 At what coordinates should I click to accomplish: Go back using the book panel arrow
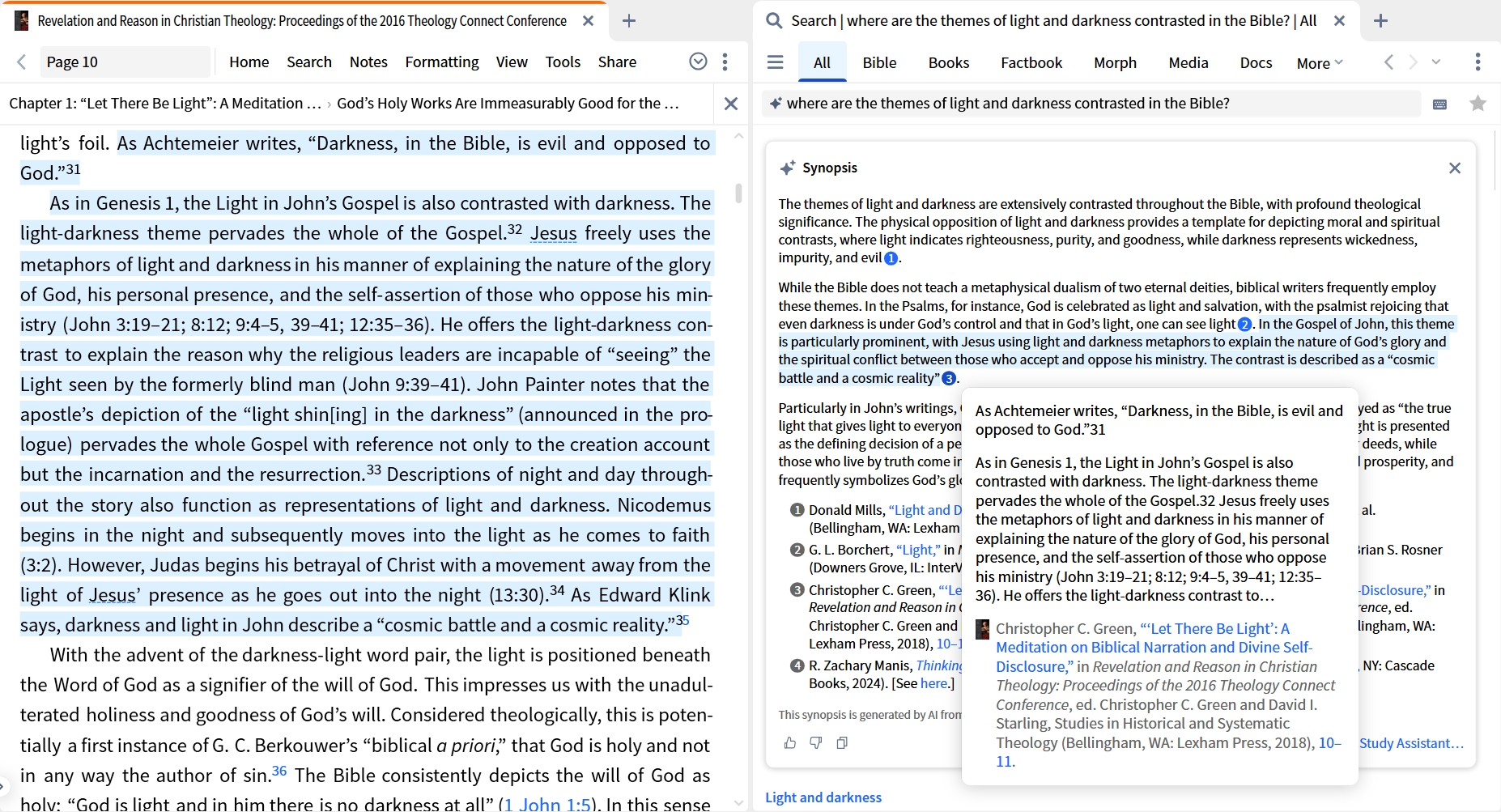22,62
